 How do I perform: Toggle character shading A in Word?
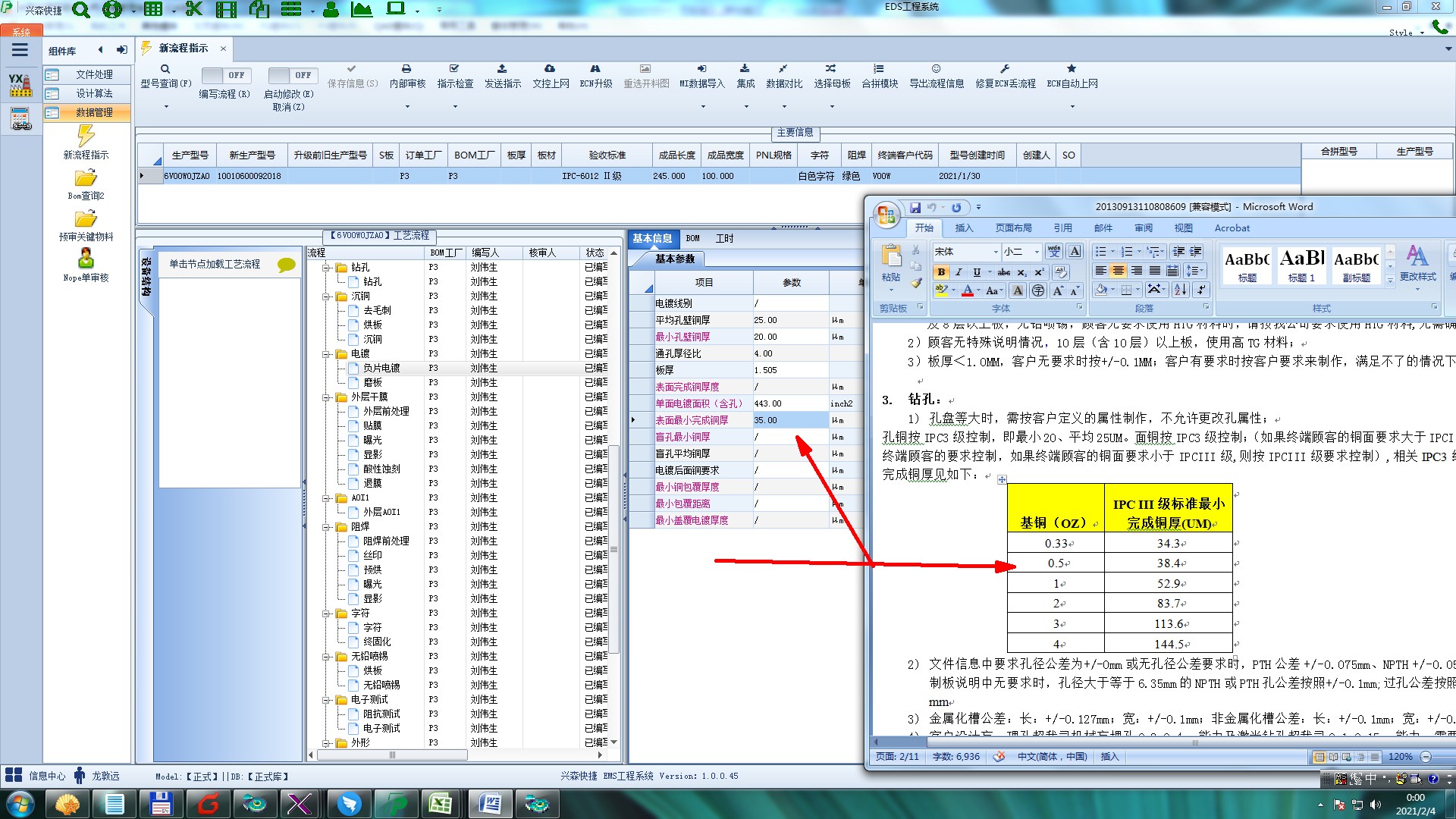coord(1018,290)
